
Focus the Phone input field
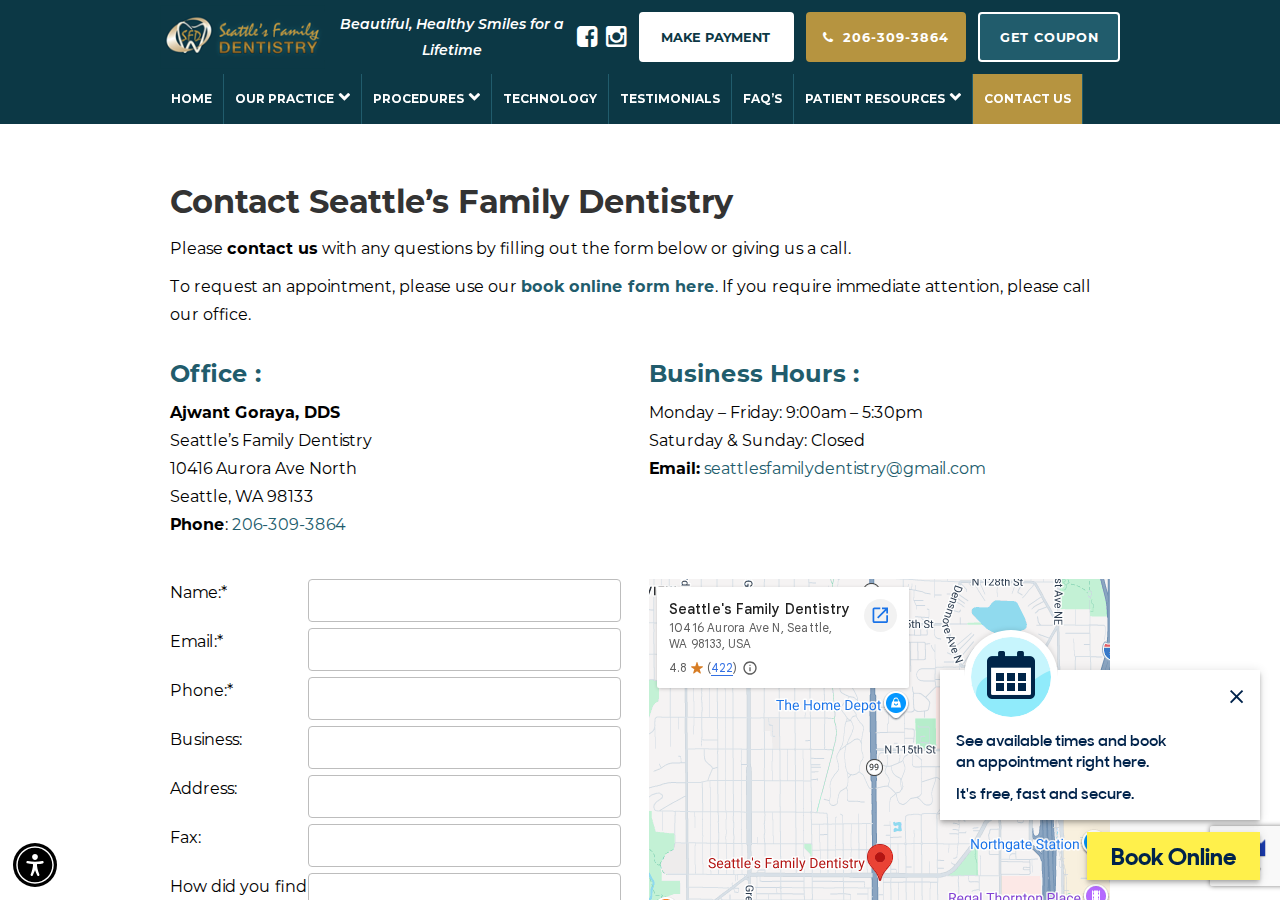(x=464, y=698)
